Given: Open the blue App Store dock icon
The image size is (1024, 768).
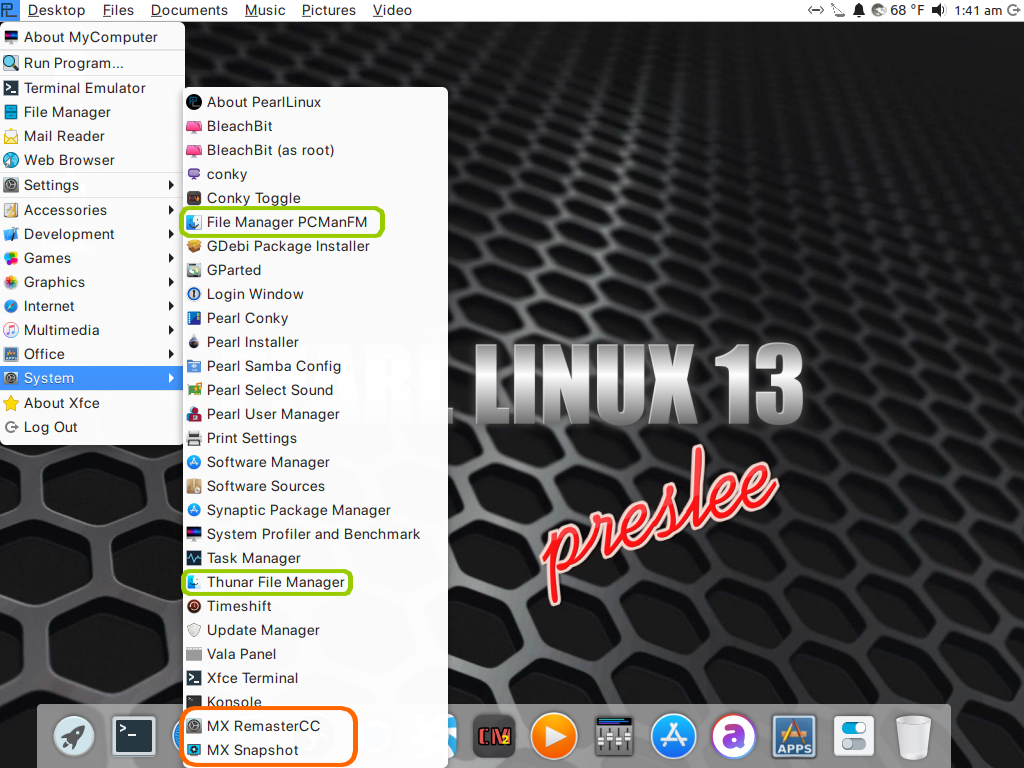Looking at the screenshot, I should tap(673, 738).
